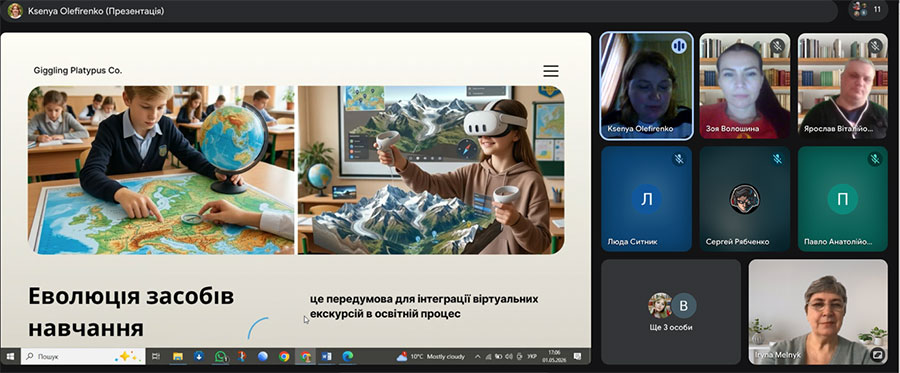Expand the hidden system tray icons chevron
The width and height of the screenshot is (900, 373).
tap(478, 356)
